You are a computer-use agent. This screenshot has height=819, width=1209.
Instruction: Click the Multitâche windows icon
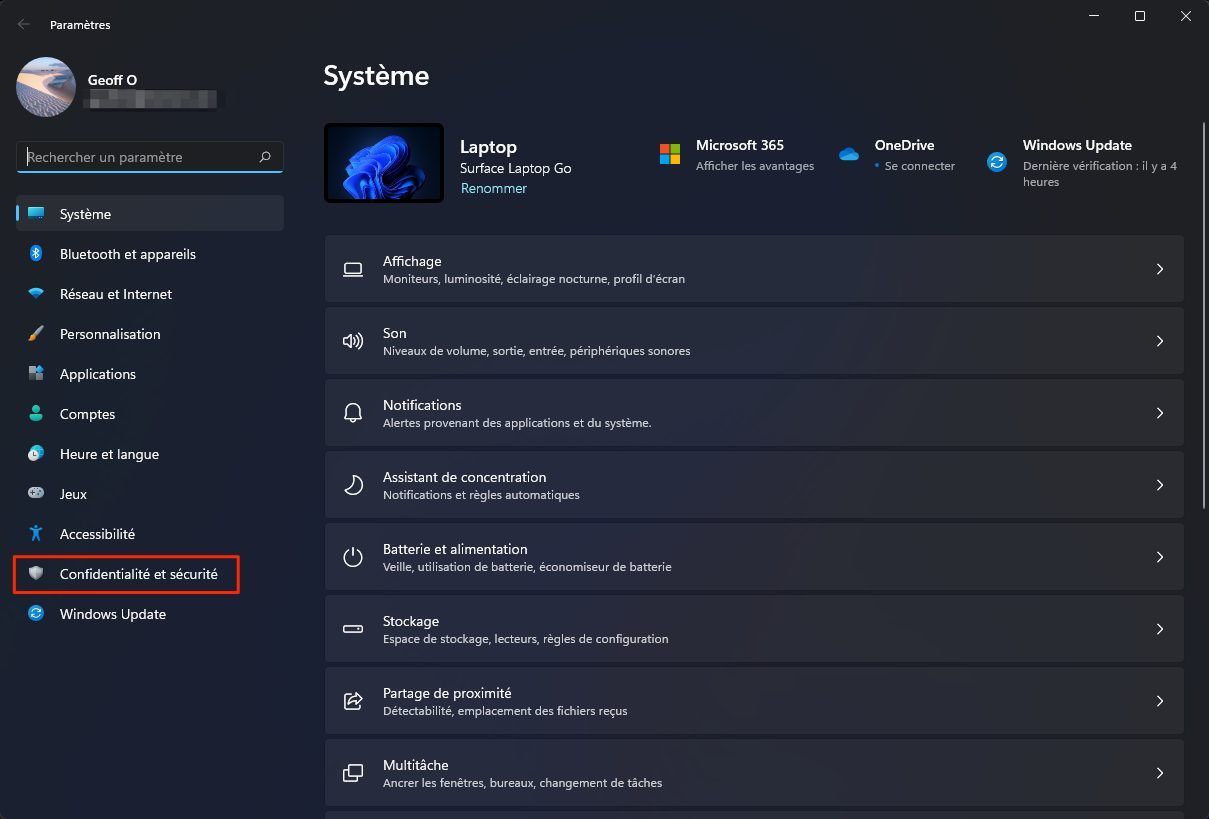tap(353, 773)
